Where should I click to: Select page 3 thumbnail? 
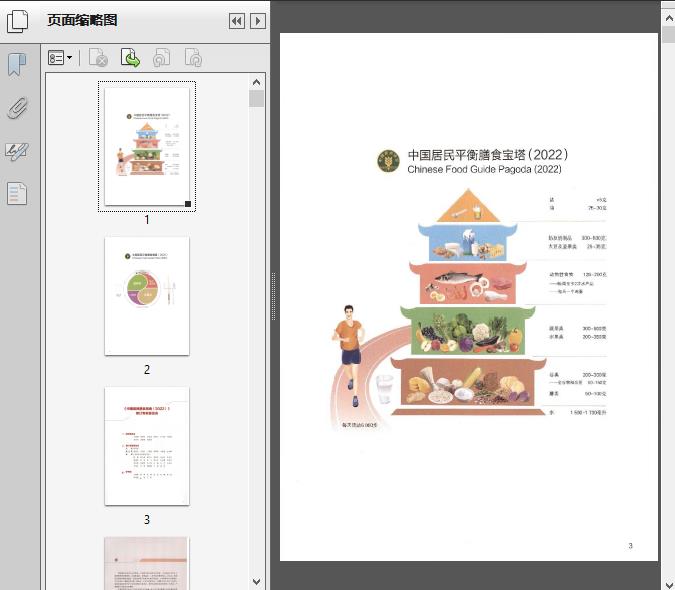pos(147,446)
